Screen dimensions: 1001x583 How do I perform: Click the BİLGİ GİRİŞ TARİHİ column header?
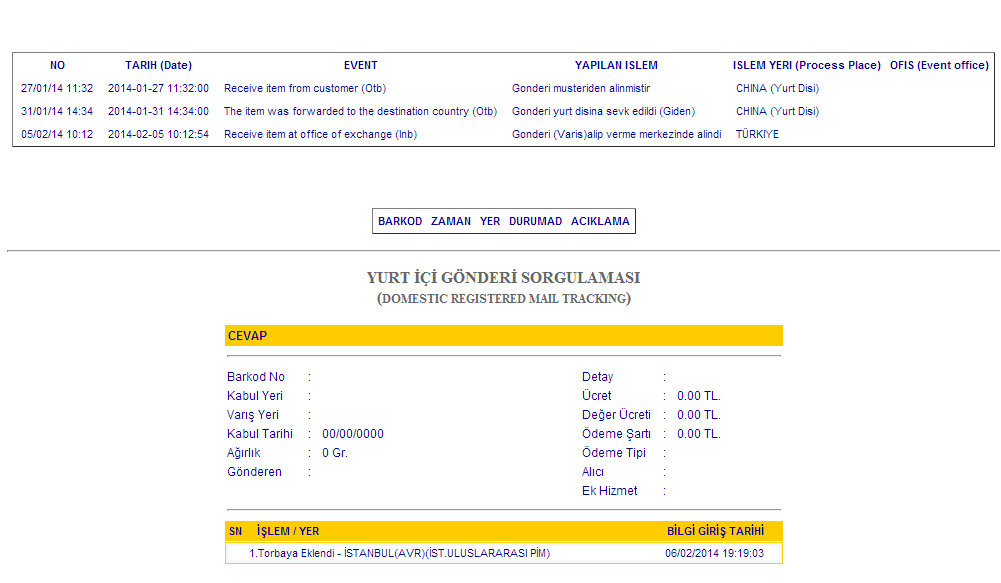click(716, 531)
